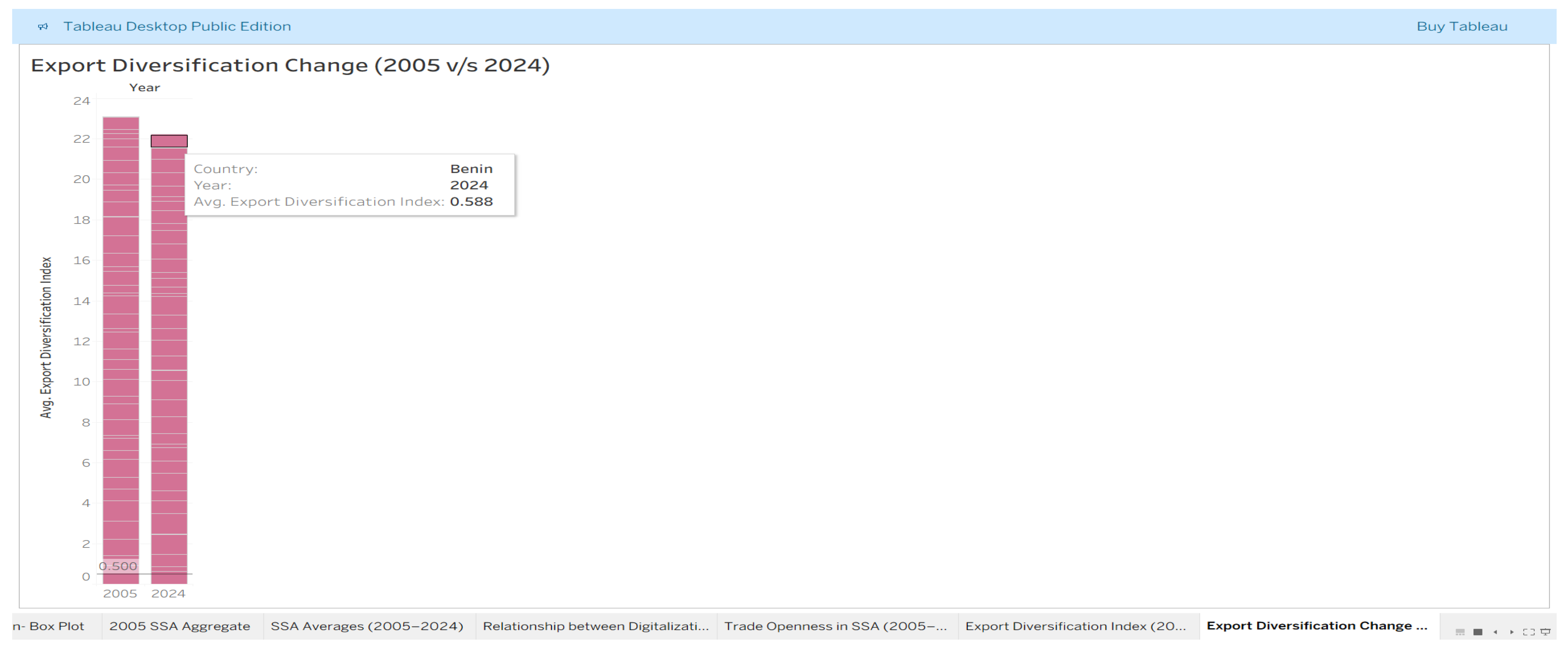Open the sheet thumbnail view icon

[1461, 632]
